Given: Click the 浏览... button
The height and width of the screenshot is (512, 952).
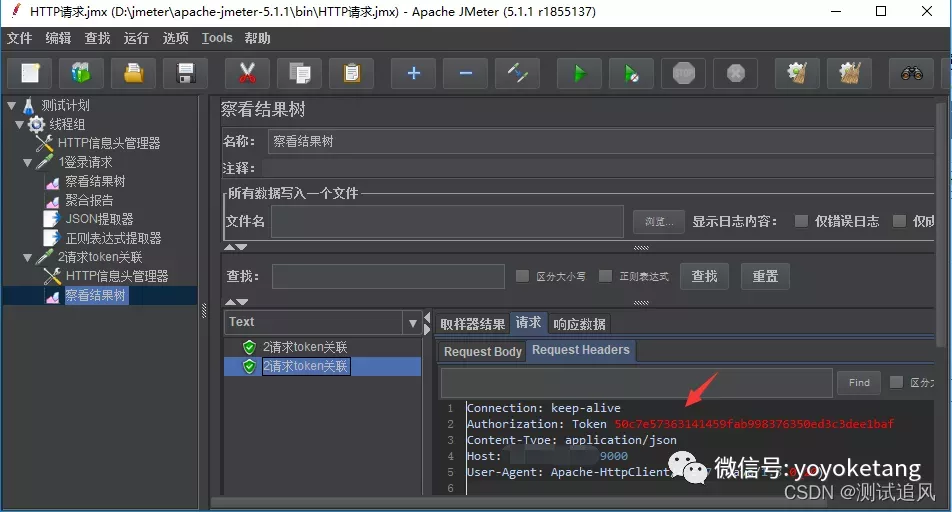Looking at the screenshot, I should tap(659, 222).
